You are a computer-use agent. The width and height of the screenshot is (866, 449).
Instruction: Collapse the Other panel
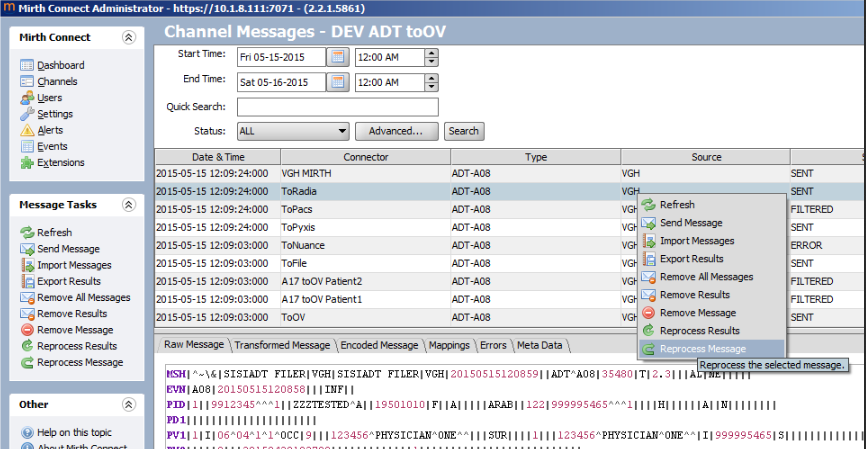coord(129,405)
